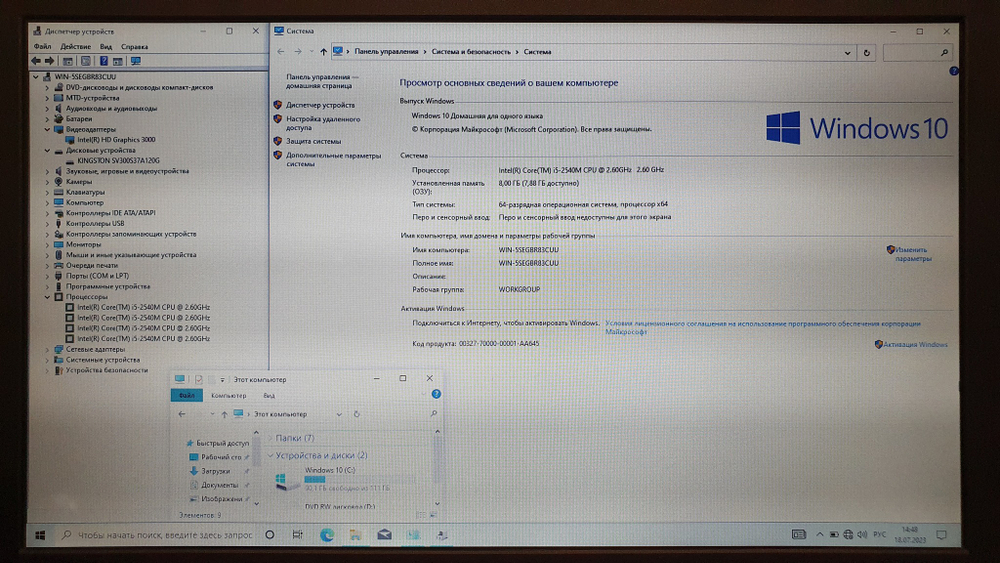
Task: Click Up arrow in Explorer window
Action: tap(224, 414)
